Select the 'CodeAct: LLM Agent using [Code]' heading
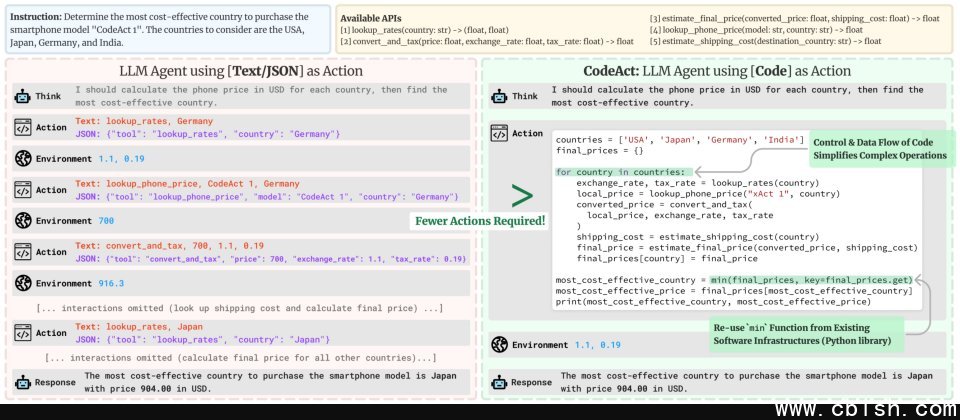 pyautogui.click(x=717, y=71)
